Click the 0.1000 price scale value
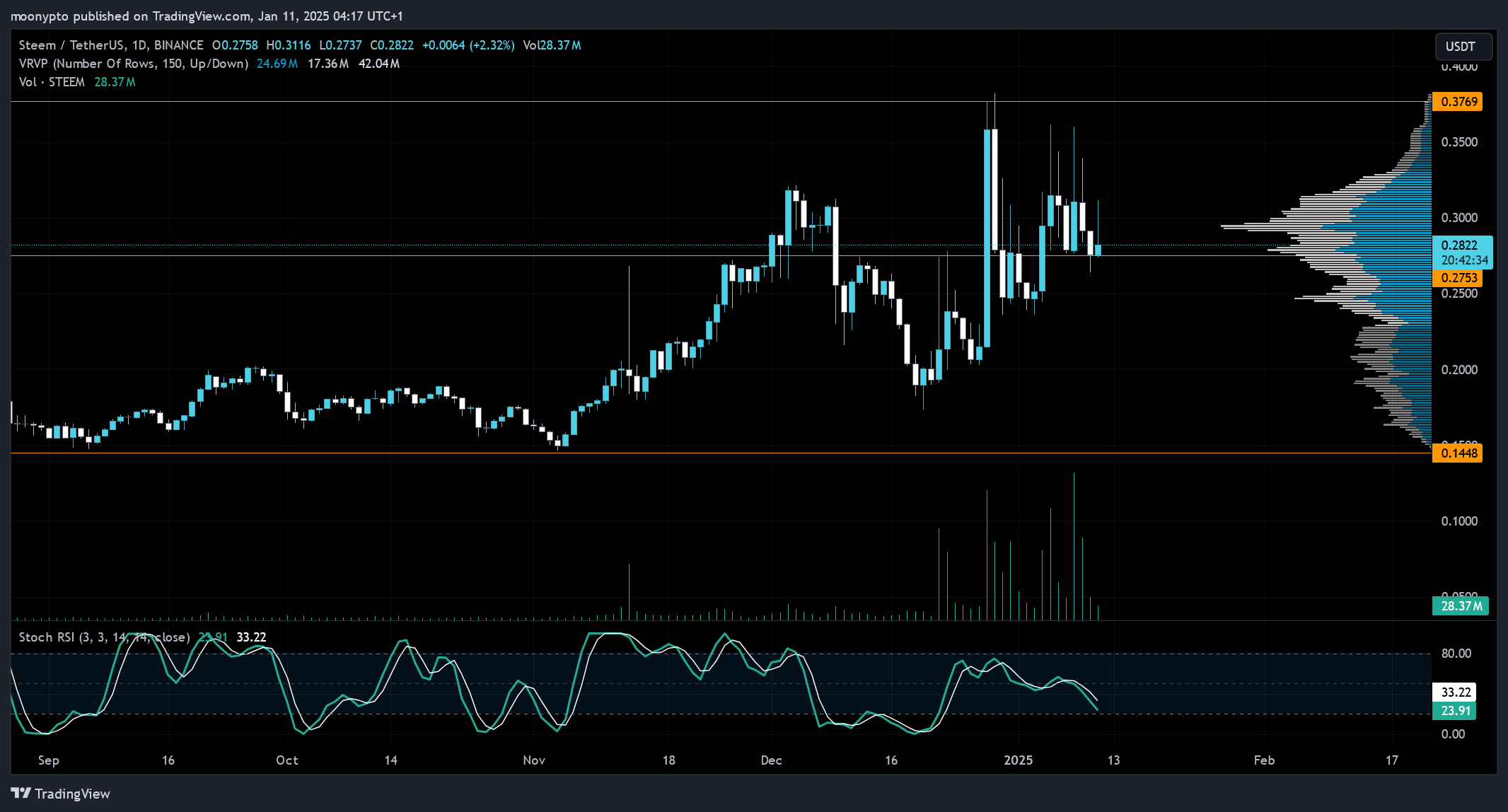1508x812 pixels. [1459, 521]
